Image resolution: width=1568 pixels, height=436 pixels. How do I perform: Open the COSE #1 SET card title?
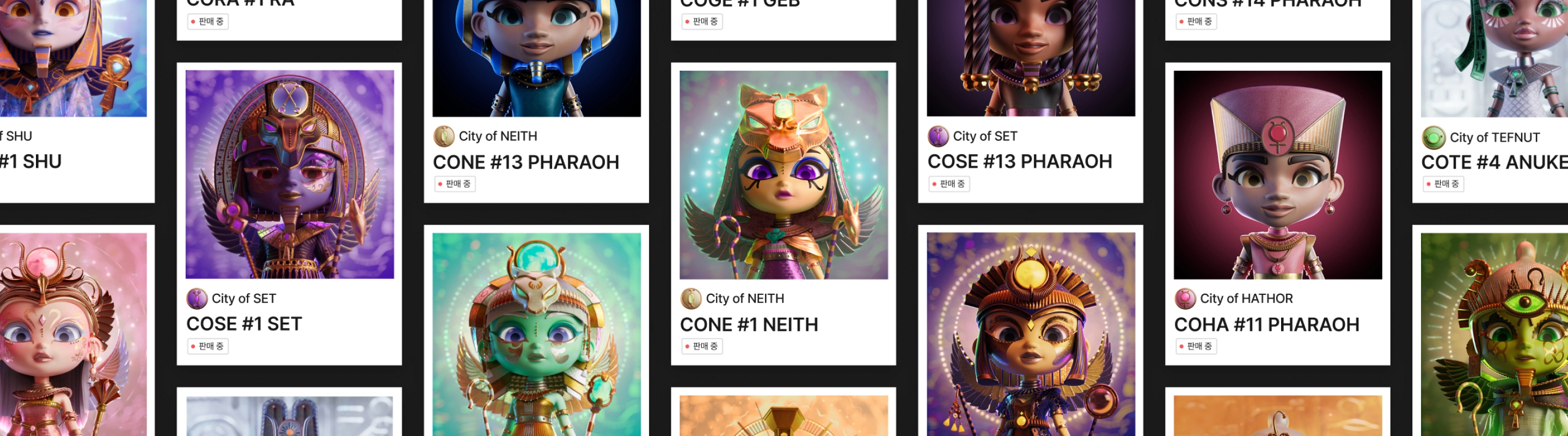244,324
